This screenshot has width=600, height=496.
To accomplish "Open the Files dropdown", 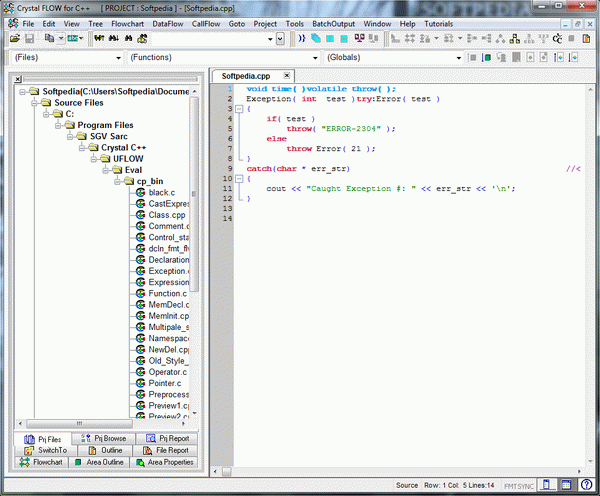I will tap(118, 58).
